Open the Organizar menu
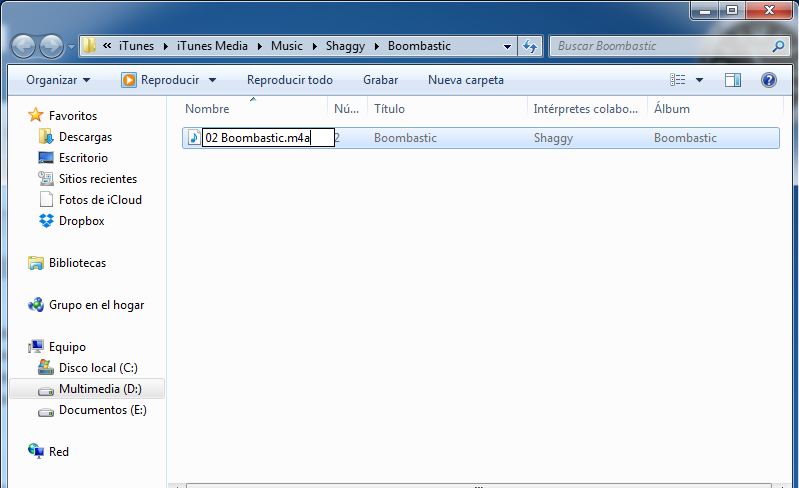 point(58,80)
